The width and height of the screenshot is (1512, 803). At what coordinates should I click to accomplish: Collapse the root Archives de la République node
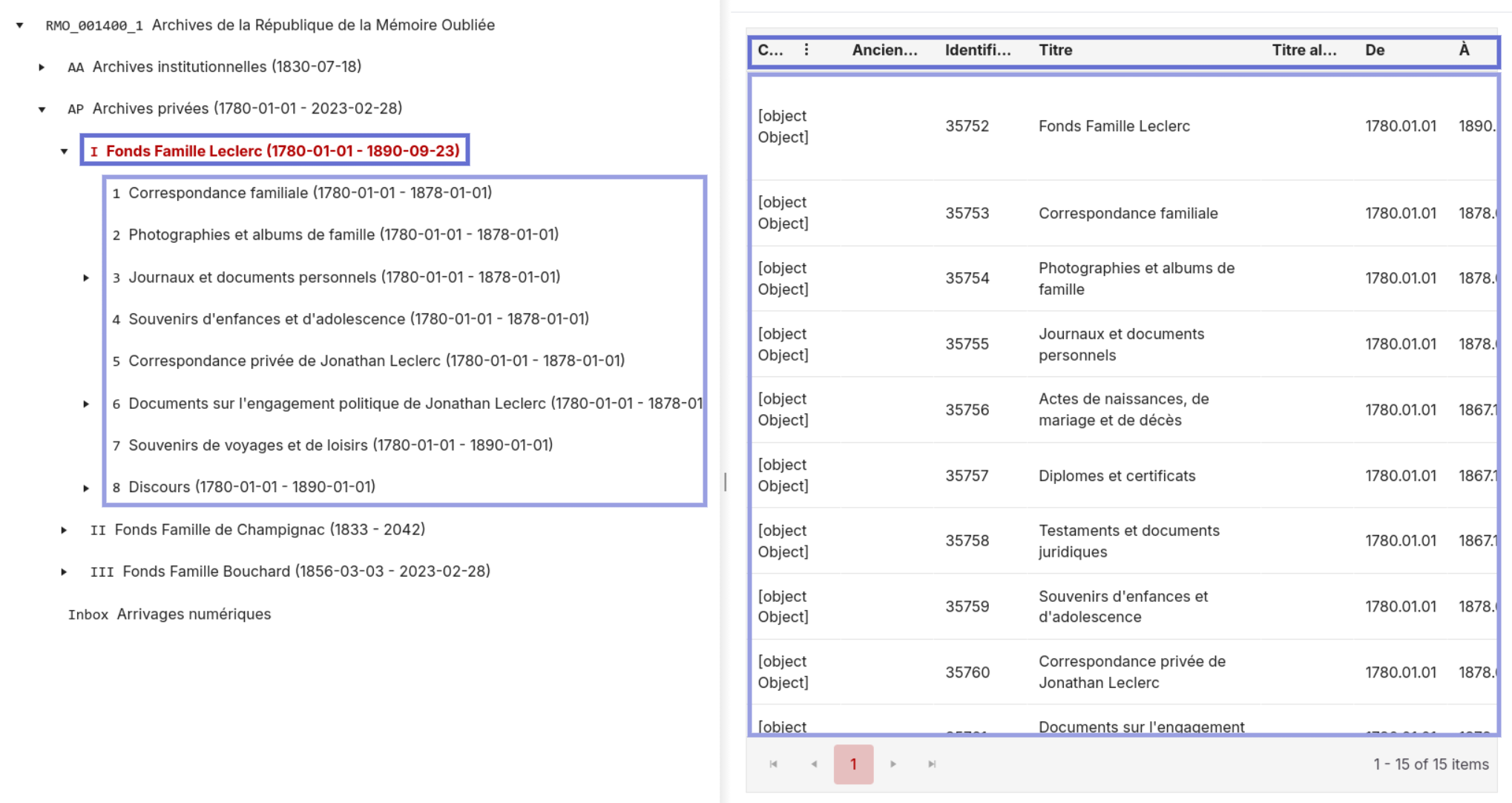pos(20,25)
